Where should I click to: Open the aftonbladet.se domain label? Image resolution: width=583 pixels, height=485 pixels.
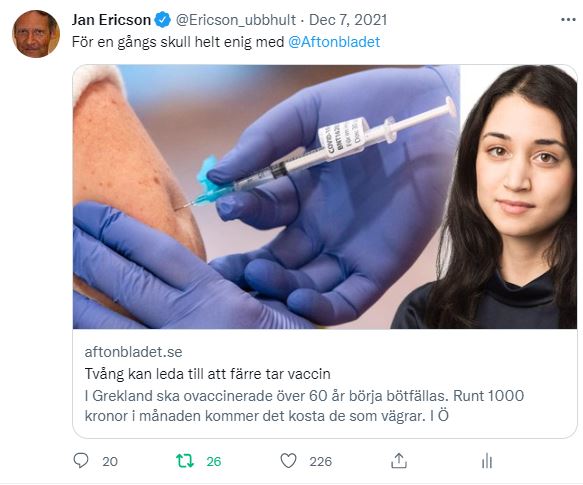point(133,352)
